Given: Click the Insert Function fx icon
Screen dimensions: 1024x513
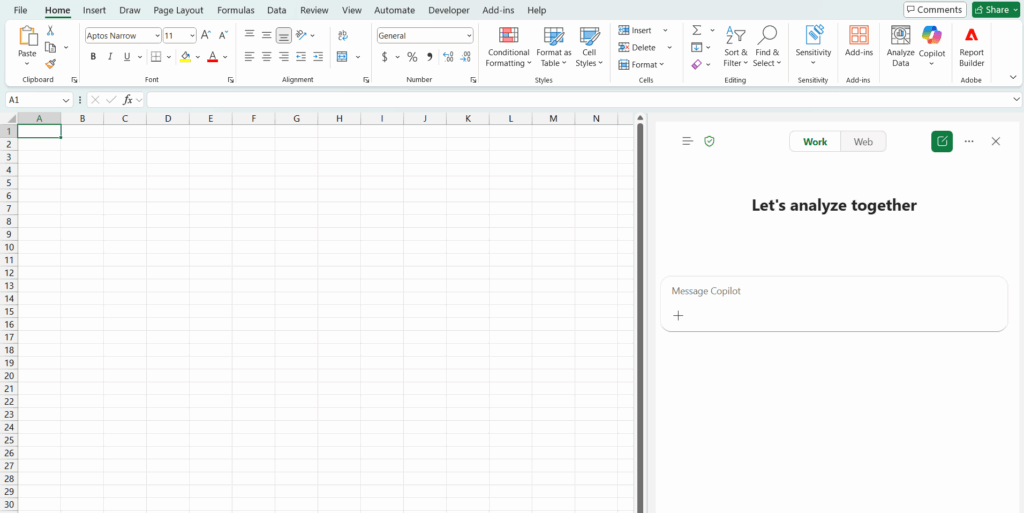Looking at the screenshot, I should [x=129, y=100].
